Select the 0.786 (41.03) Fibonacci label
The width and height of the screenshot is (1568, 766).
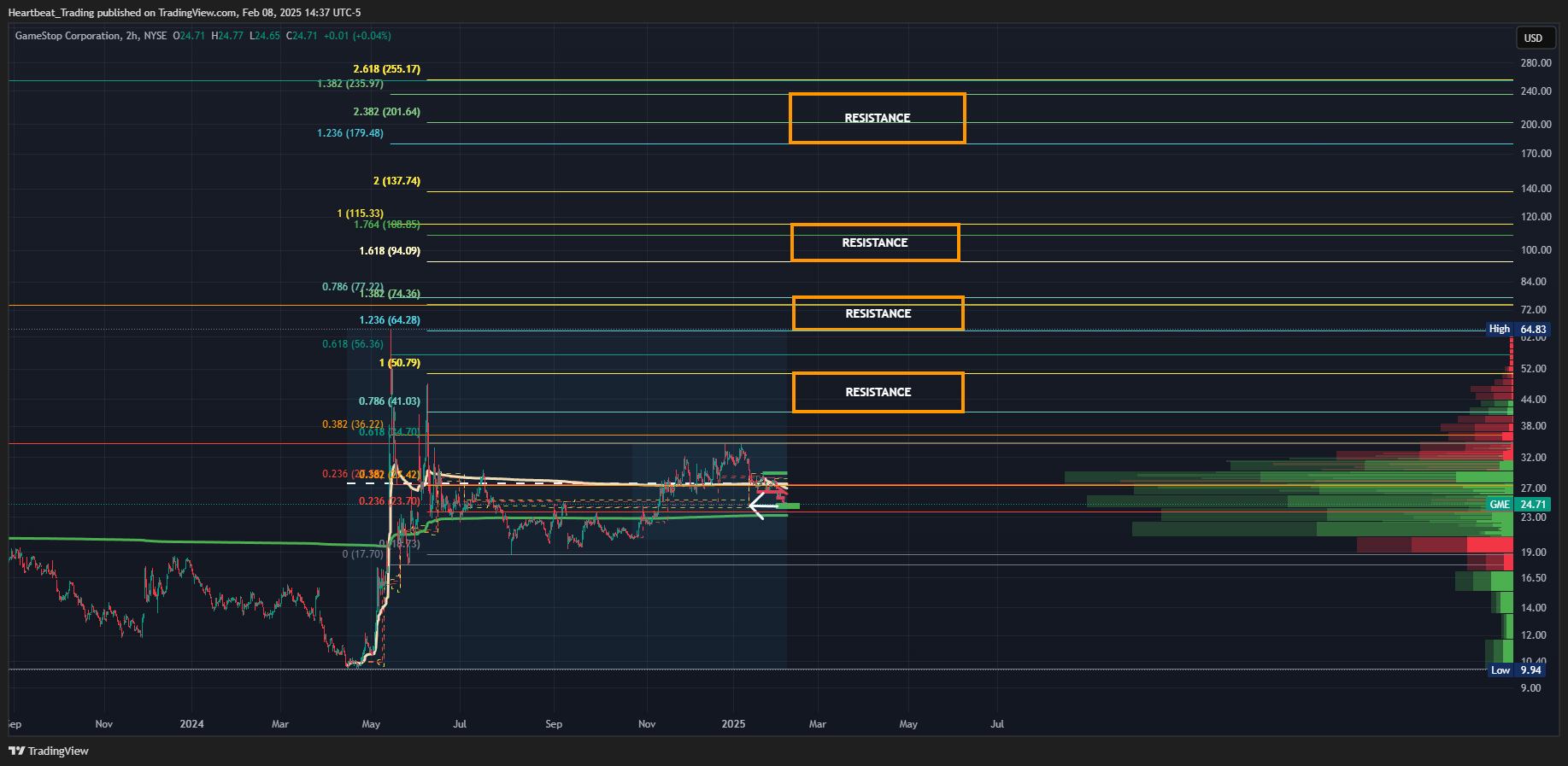coord(390,401)
